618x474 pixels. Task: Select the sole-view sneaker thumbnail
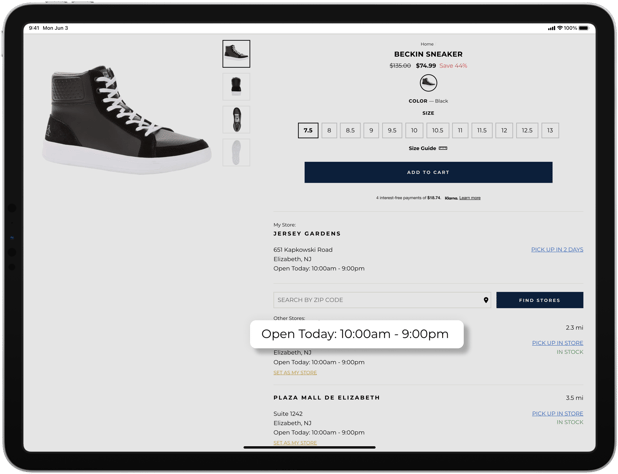[x=236, y=152]
